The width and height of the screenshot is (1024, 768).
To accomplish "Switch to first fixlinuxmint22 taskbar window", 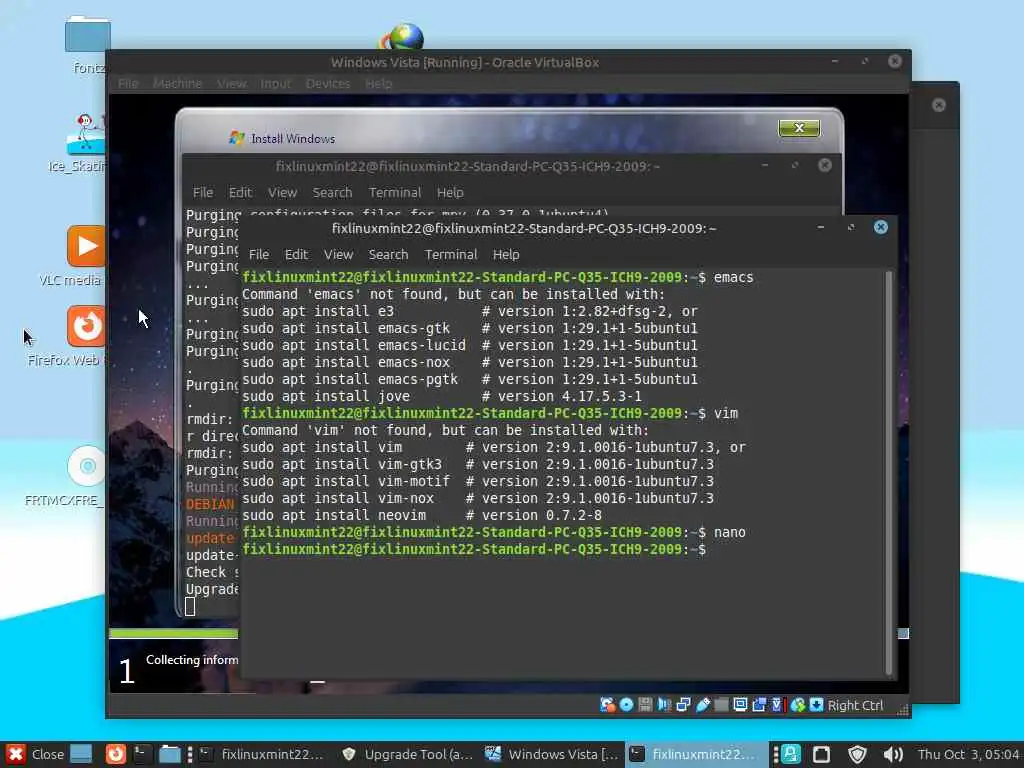I will (x=262, y=754).
